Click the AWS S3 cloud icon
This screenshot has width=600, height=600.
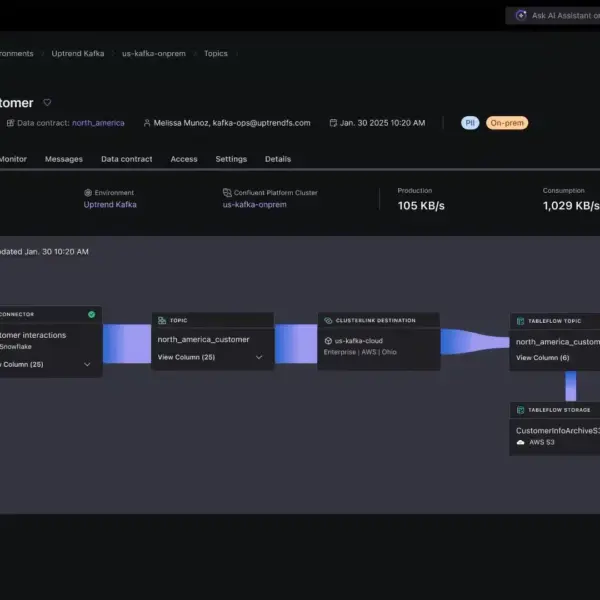point(520,442)
